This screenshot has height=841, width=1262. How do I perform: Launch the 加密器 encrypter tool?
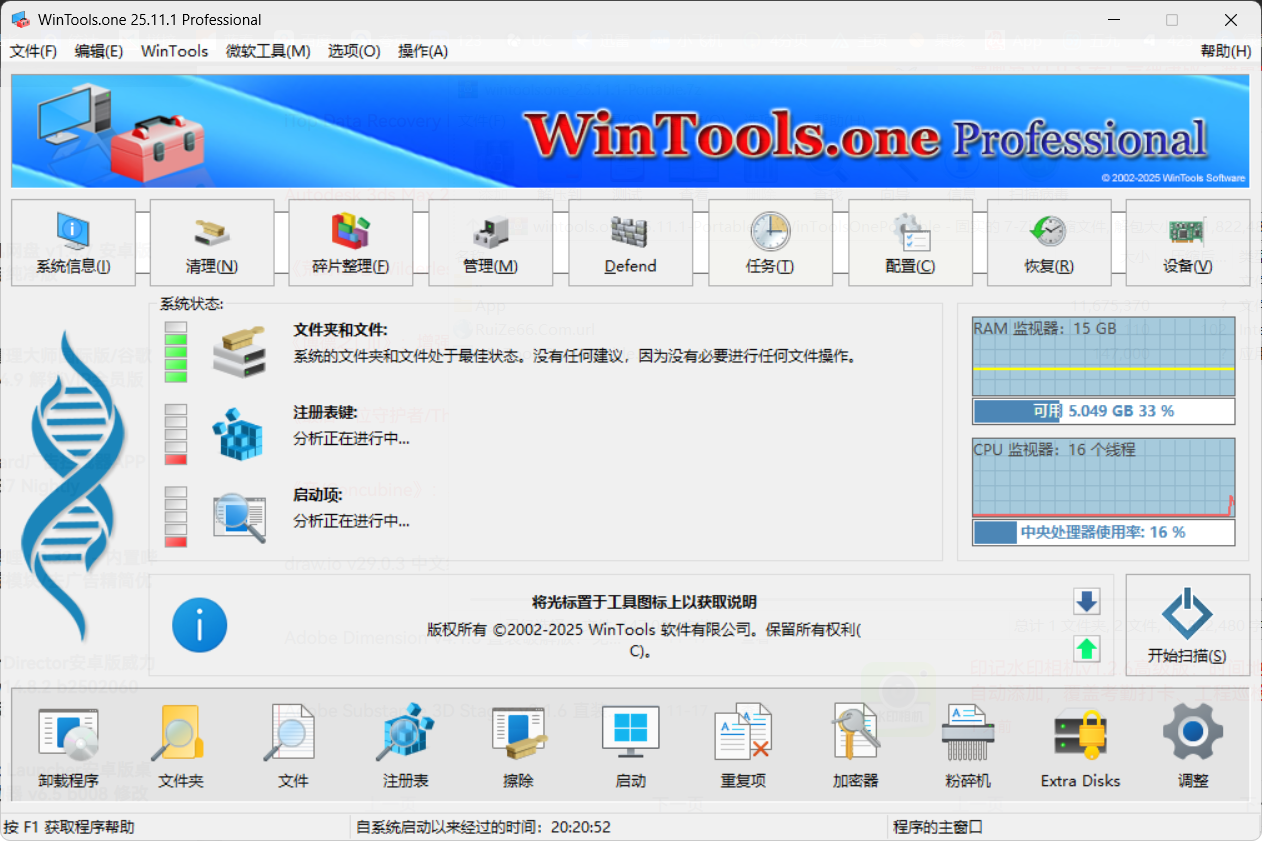coord(856,746)
